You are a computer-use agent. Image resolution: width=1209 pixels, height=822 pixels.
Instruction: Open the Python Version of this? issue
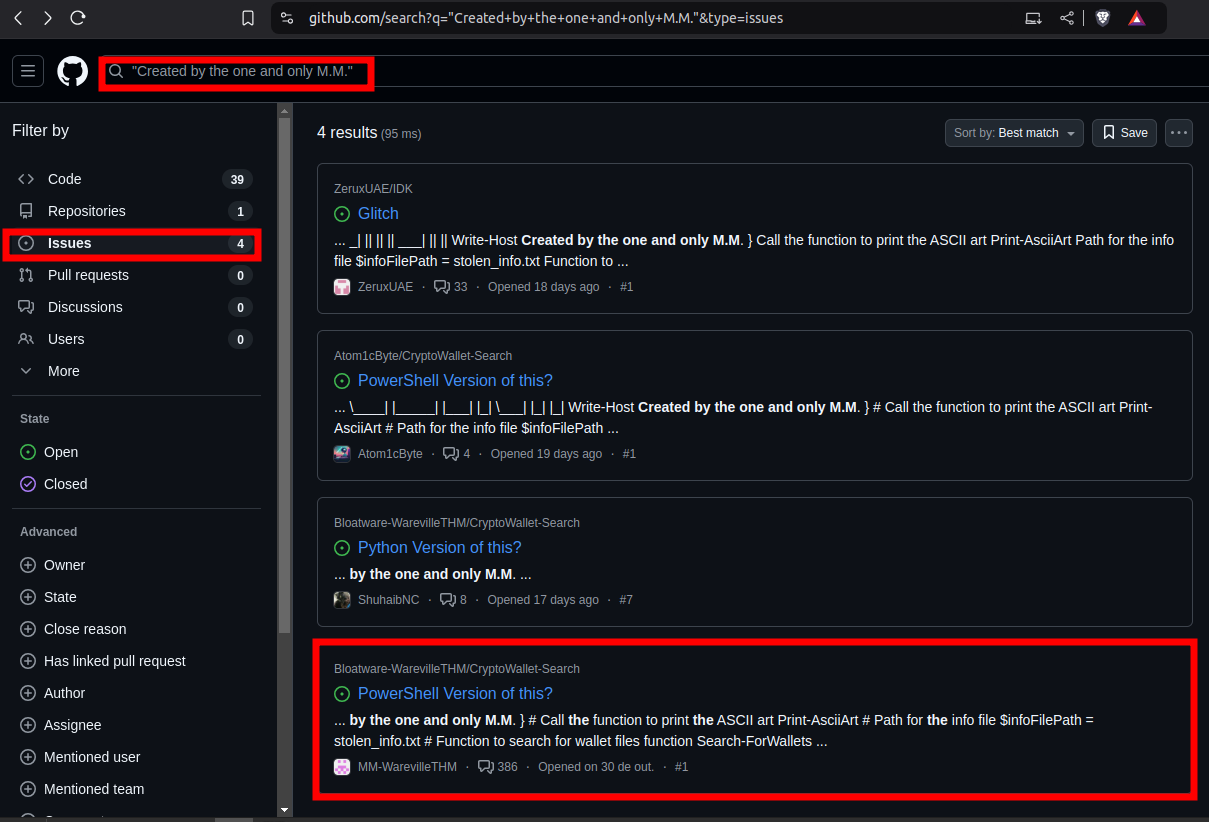(x=439, y=548)
